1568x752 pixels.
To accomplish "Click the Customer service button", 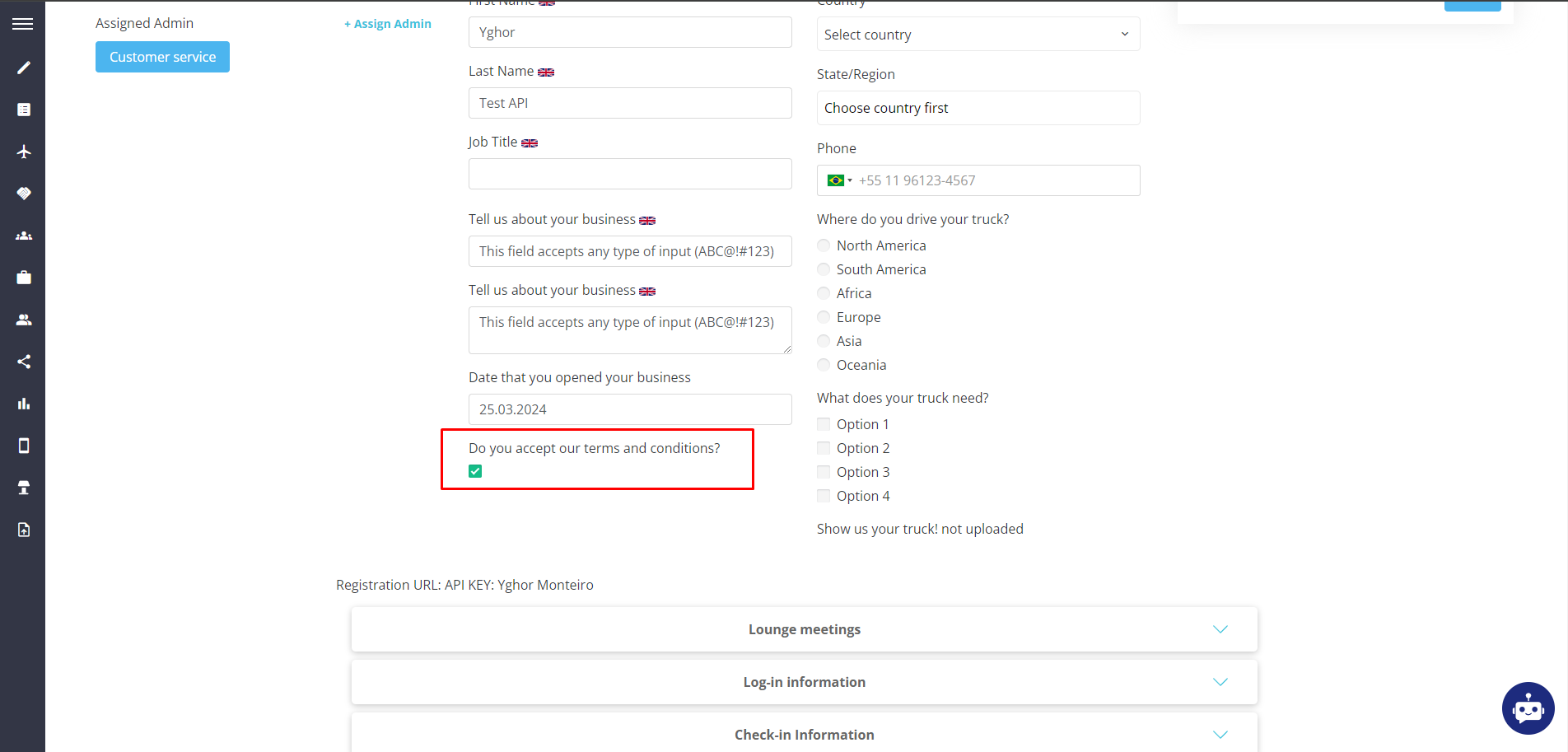I will [x=162, y=56].
